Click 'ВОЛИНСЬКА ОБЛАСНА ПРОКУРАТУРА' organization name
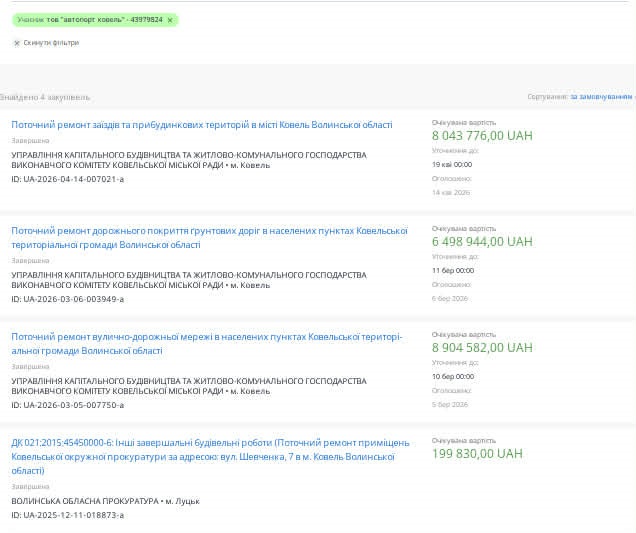Screen dimensions: 636x533 click(x=85, y=501)
